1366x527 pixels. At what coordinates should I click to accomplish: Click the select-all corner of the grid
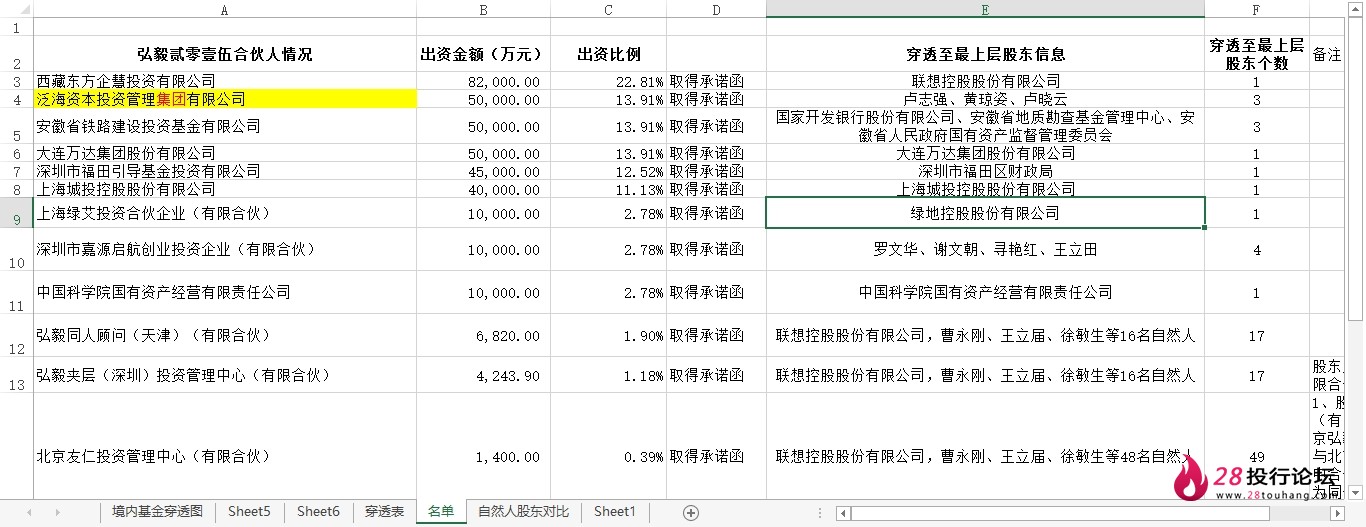pyautogui.click(x=16, y=9)
